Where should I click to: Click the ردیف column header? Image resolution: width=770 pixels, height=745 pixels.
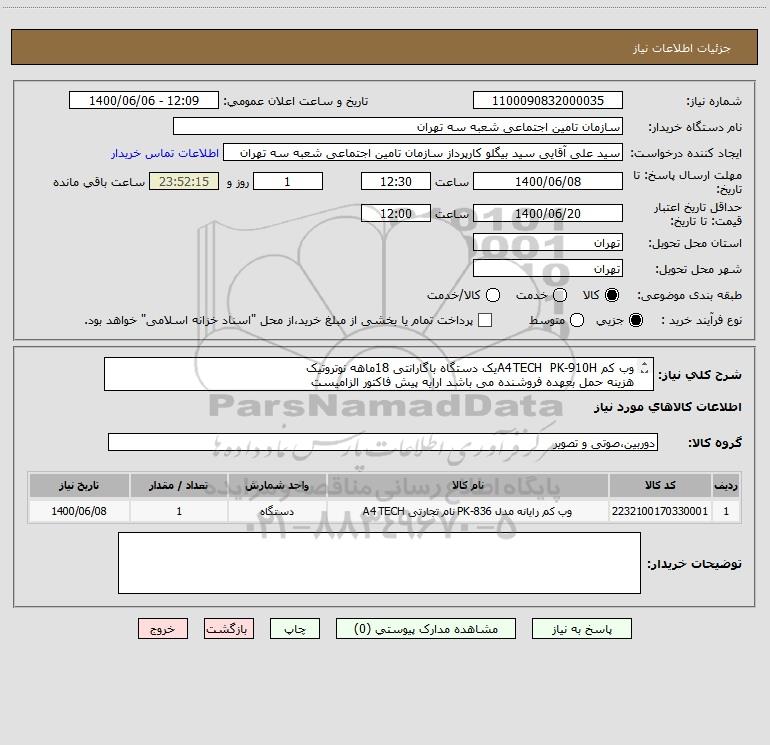point(726,485)
